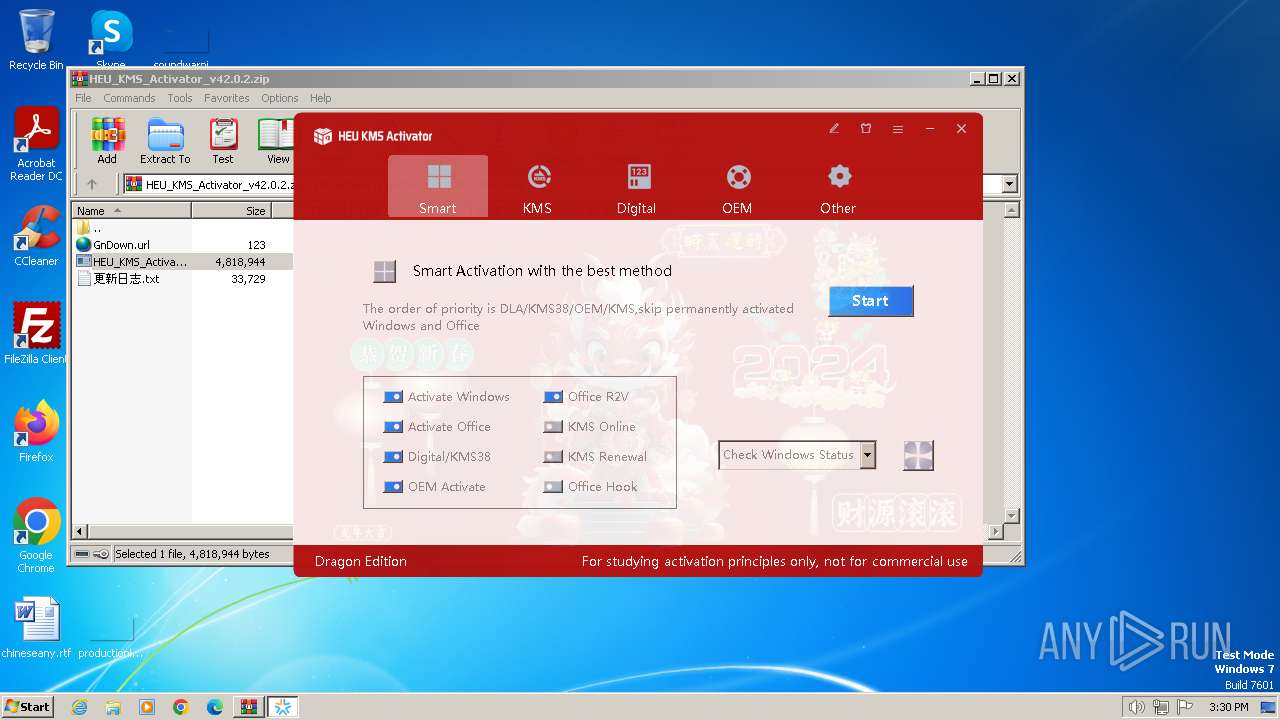Screen dimensions: 1280x720
Task: Open the WinRAR Help menu
Action: tap(321, 98)
